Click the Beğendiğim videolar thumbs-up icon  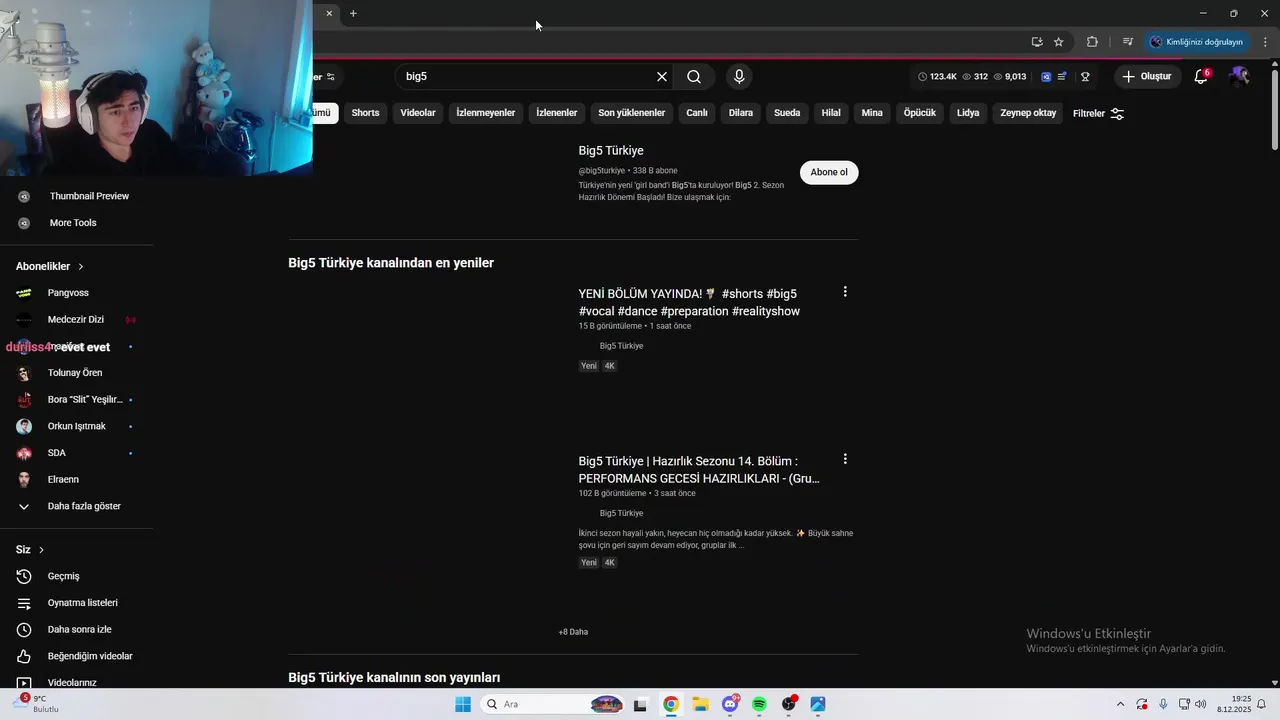pos(24,657)
